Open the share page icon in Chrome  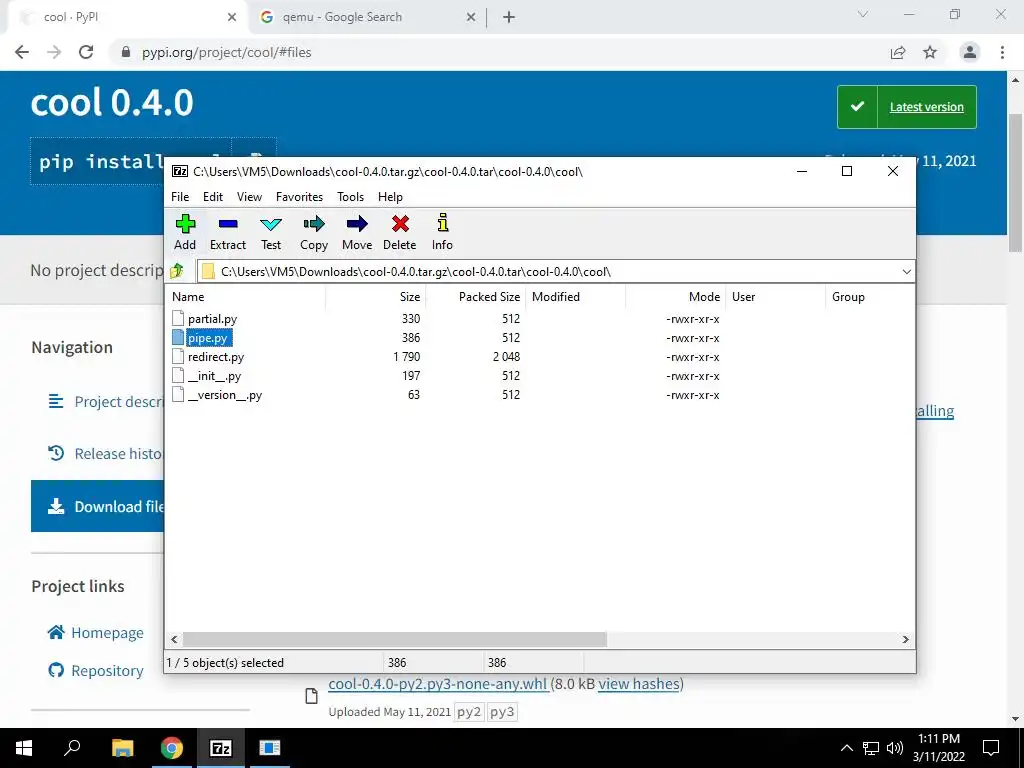pyautogui.click(x=898, y=52)
